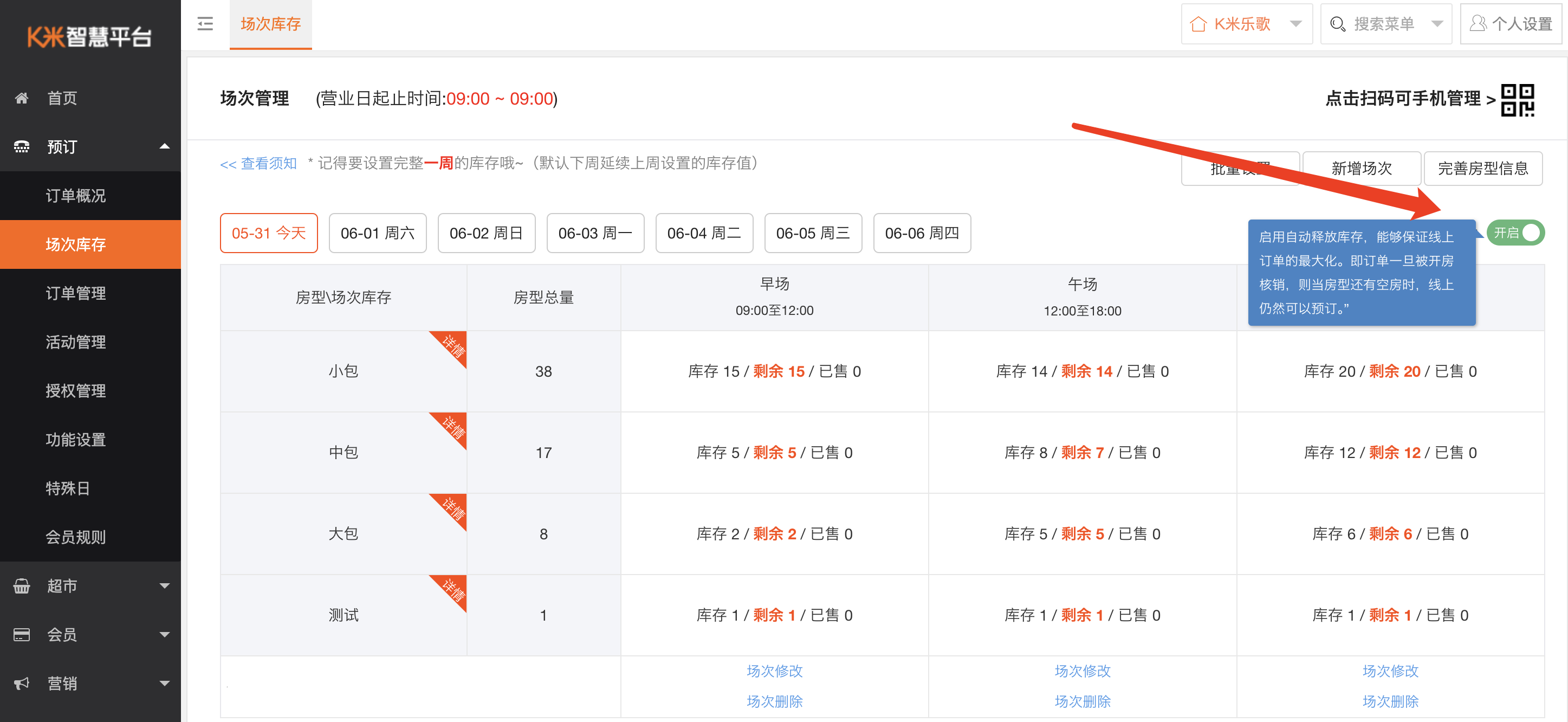Expand the 超市 sidebar section
Image resolution: width=1568 pixels, height=722 pixels.
pyautogui.click(x=164, y=585)
